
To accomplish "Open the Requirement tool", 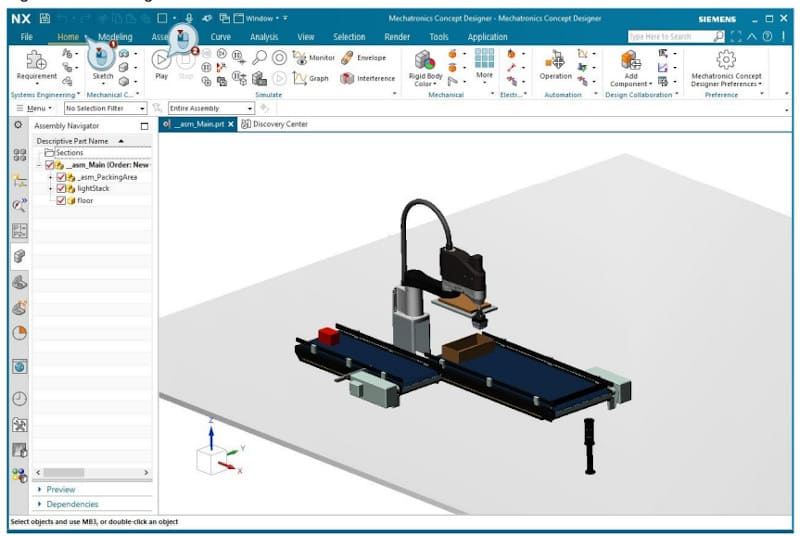I will (x=36, y=62).
